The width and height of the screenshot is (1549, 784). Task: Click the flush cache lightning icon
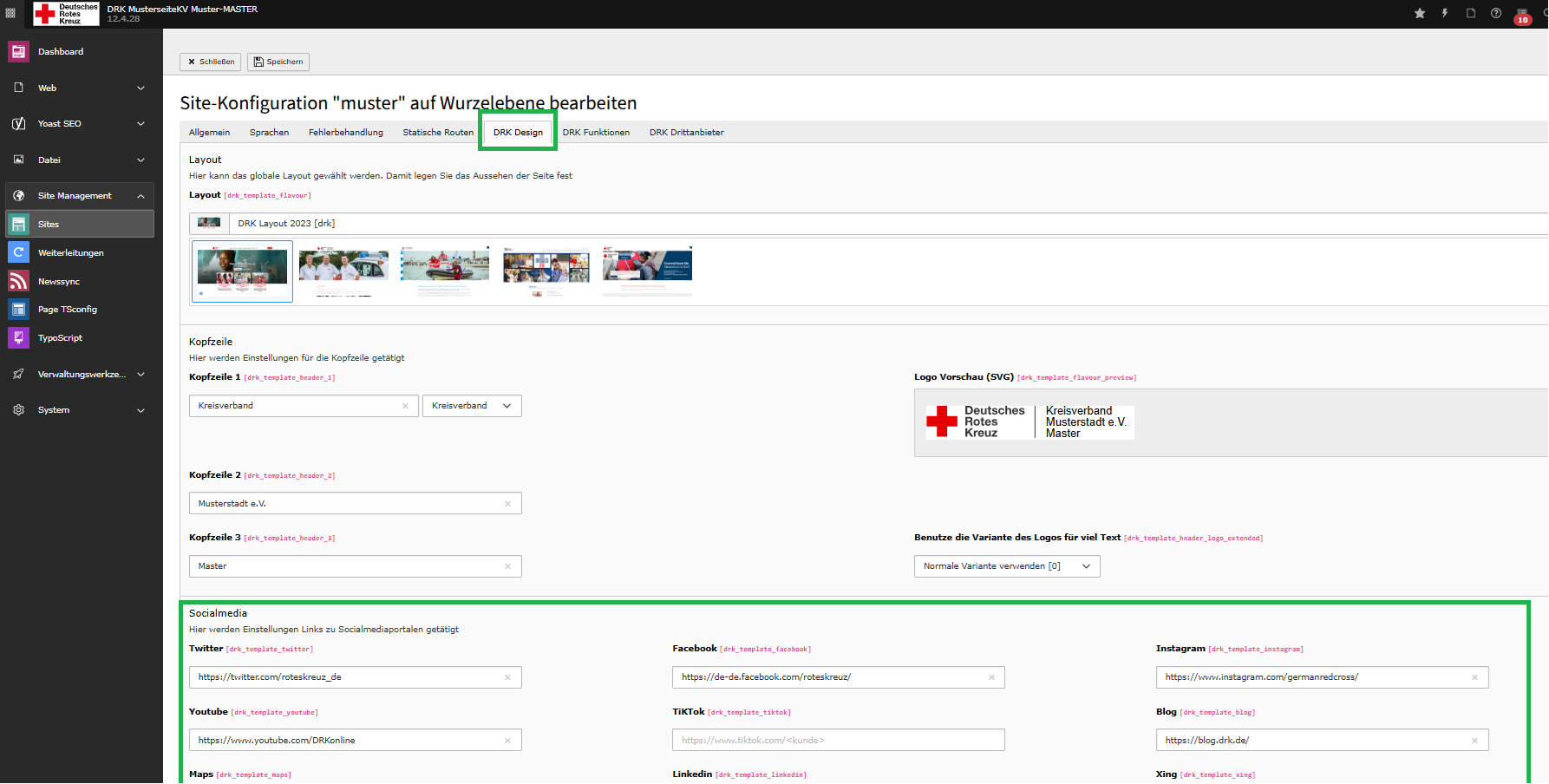point(1445,13)
